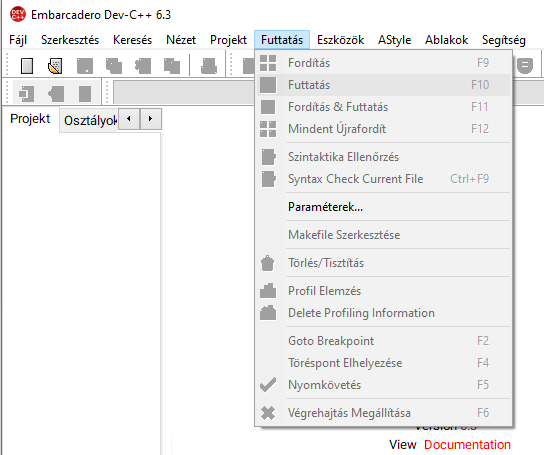This screenshot has height=455, width=544.
Task: Open the Projekt menu in the menu bar
Action: 228,40
